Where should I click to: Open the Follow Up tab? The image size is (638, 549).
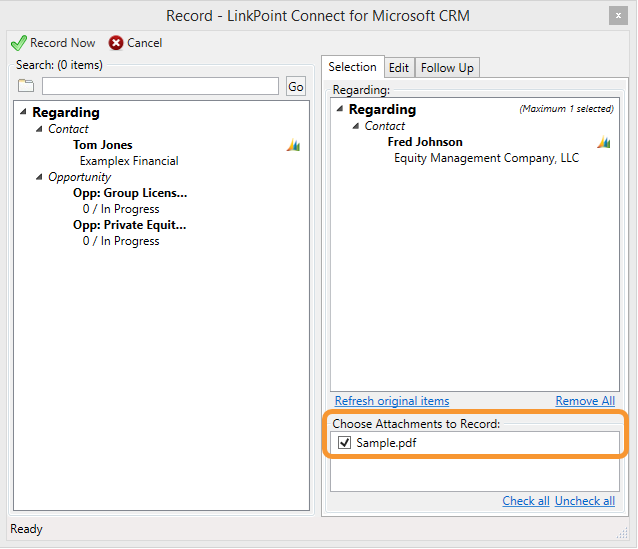pos(447,68)
